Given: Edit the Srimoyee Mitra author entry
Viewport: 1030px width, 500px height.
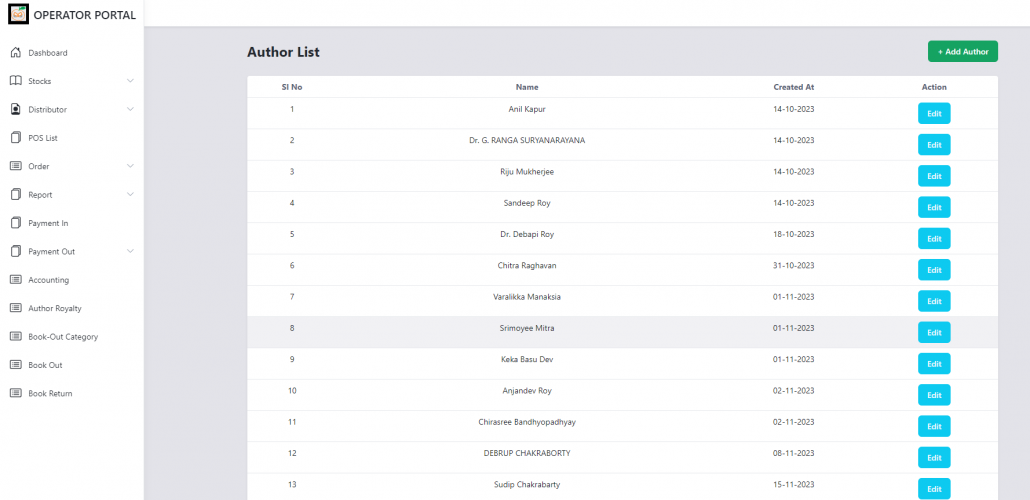Looking at the screenshot, I should [934, 332].
